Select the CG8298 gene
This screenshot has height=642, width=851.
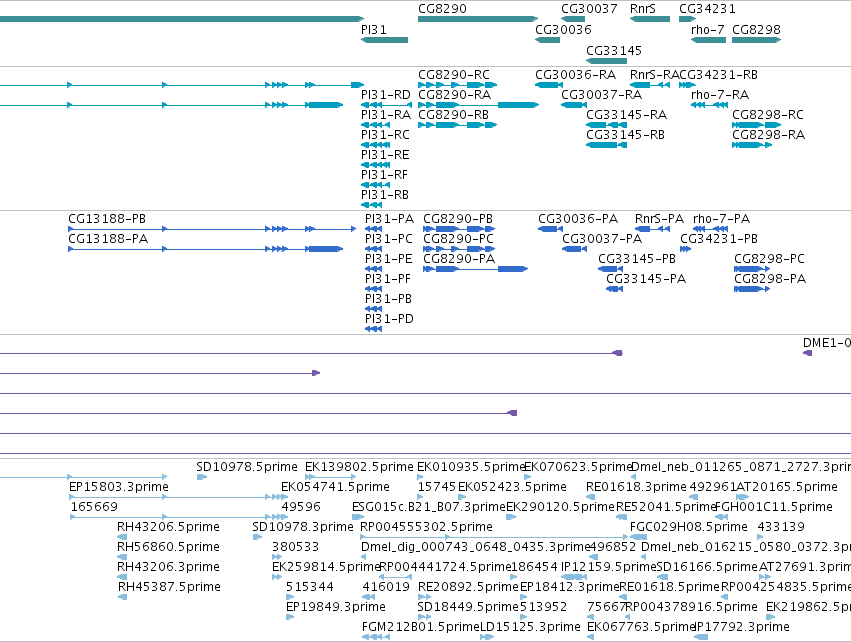(757, 40)
